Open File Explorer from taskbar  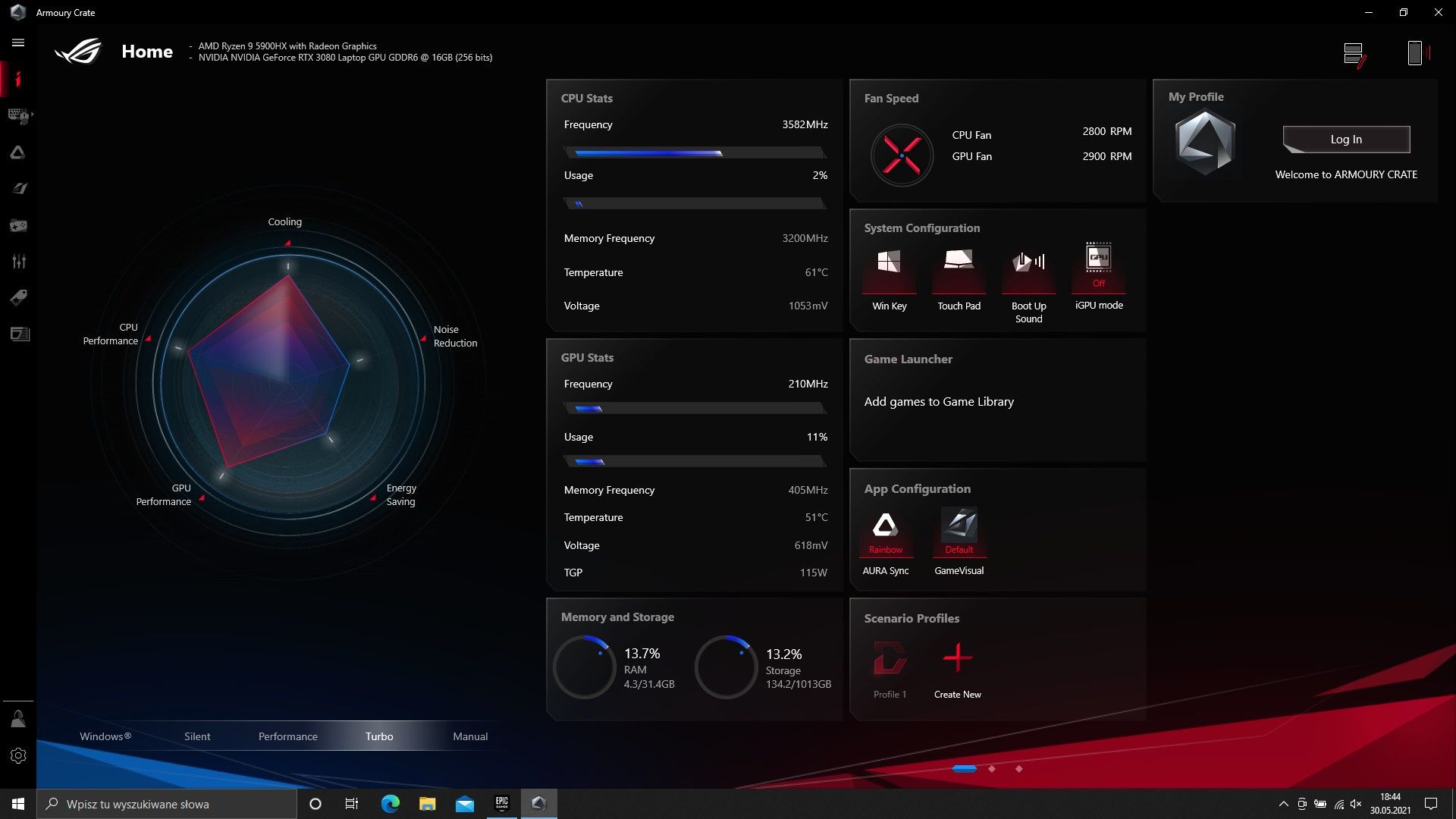point(427,804)
